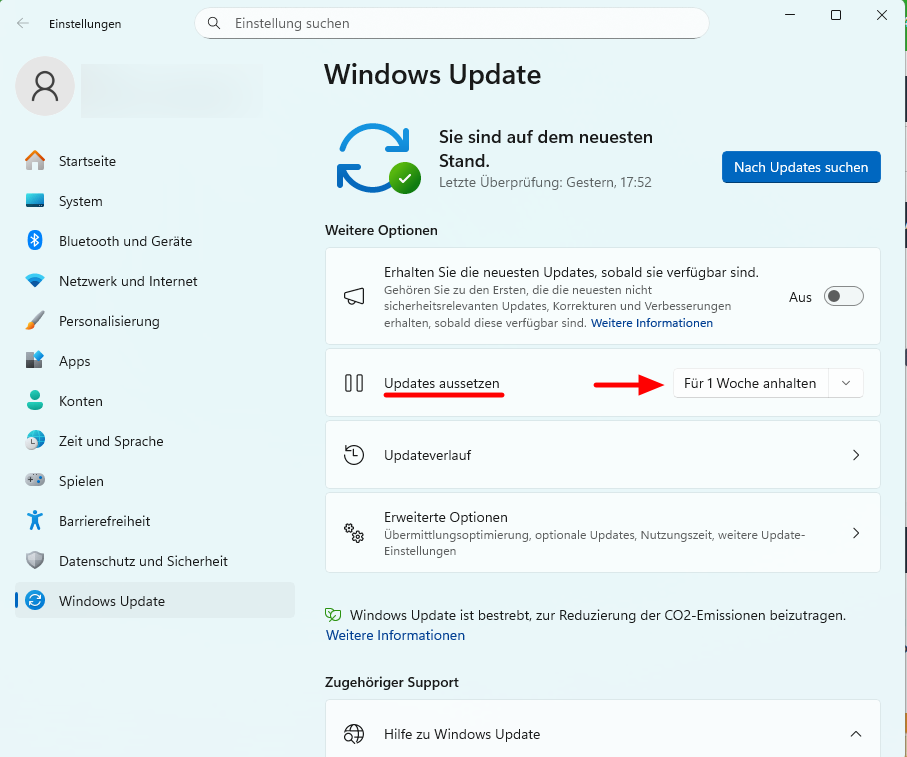Image resolution: width=907 pixels, height=757 pixels.
Task: Open the pause duration dropdown arrow
Action: click(x=846, y=383)
